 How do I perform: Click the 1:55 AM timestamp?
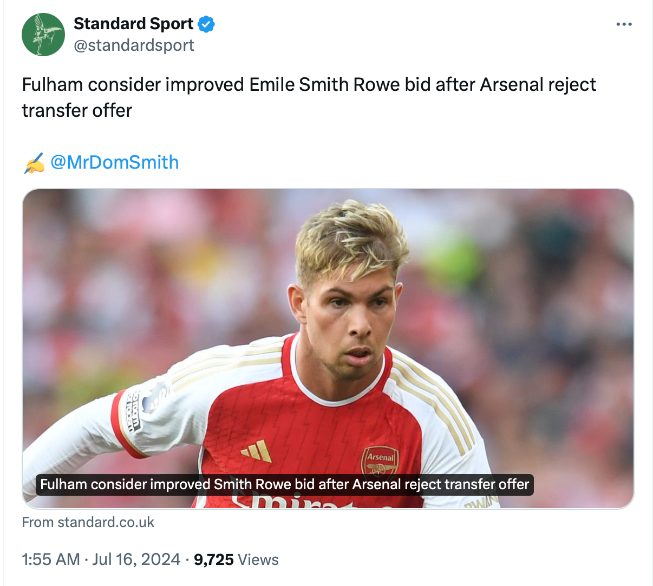pos(49,559)
